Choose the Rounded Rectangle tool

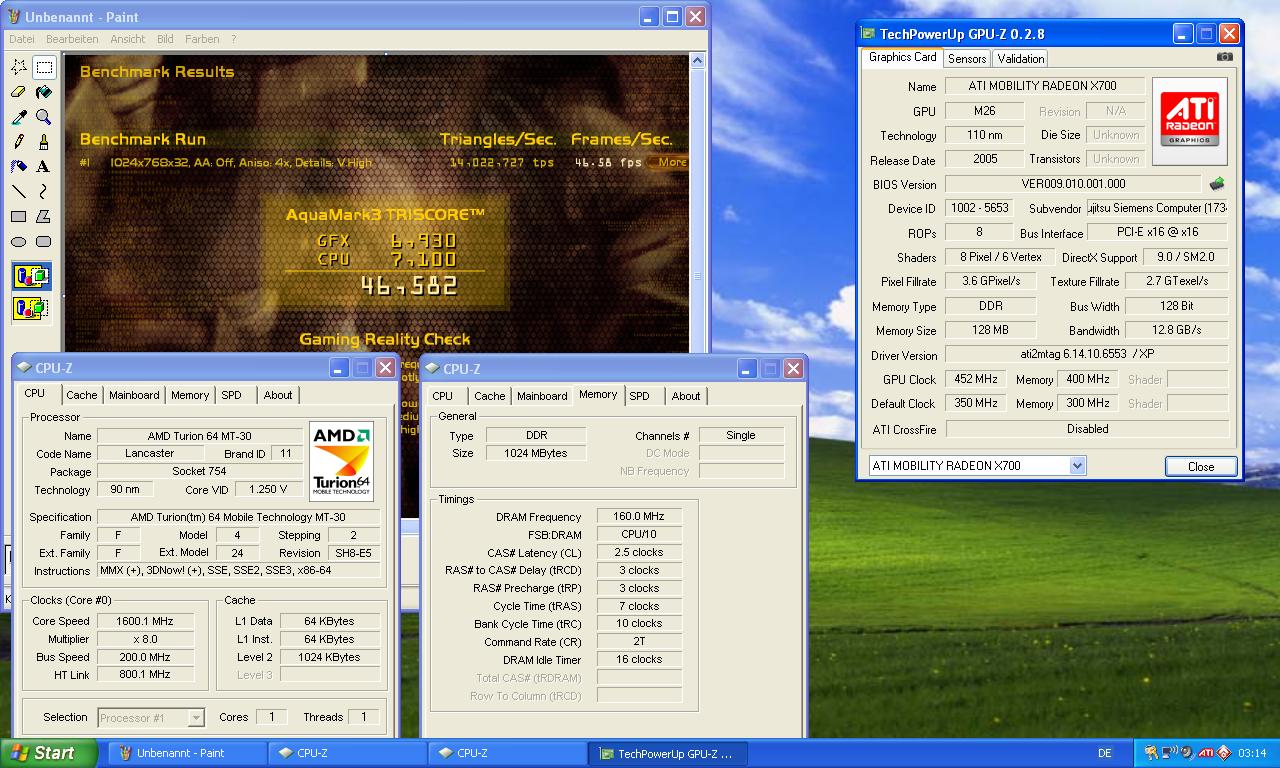44,241
